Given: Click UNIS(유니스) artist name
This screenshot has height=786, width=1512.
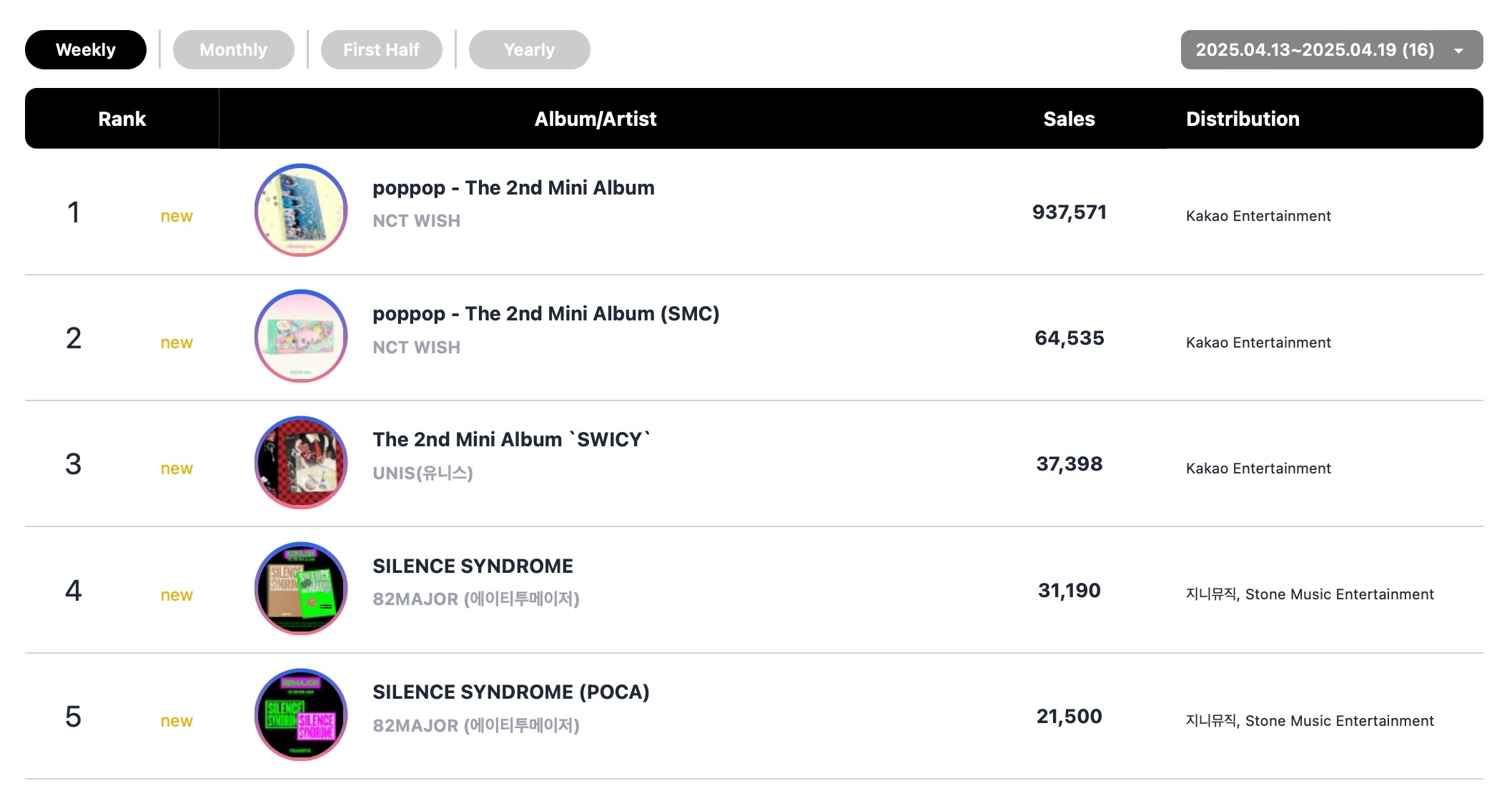Looking at the screenshot, I should [423, 473].
